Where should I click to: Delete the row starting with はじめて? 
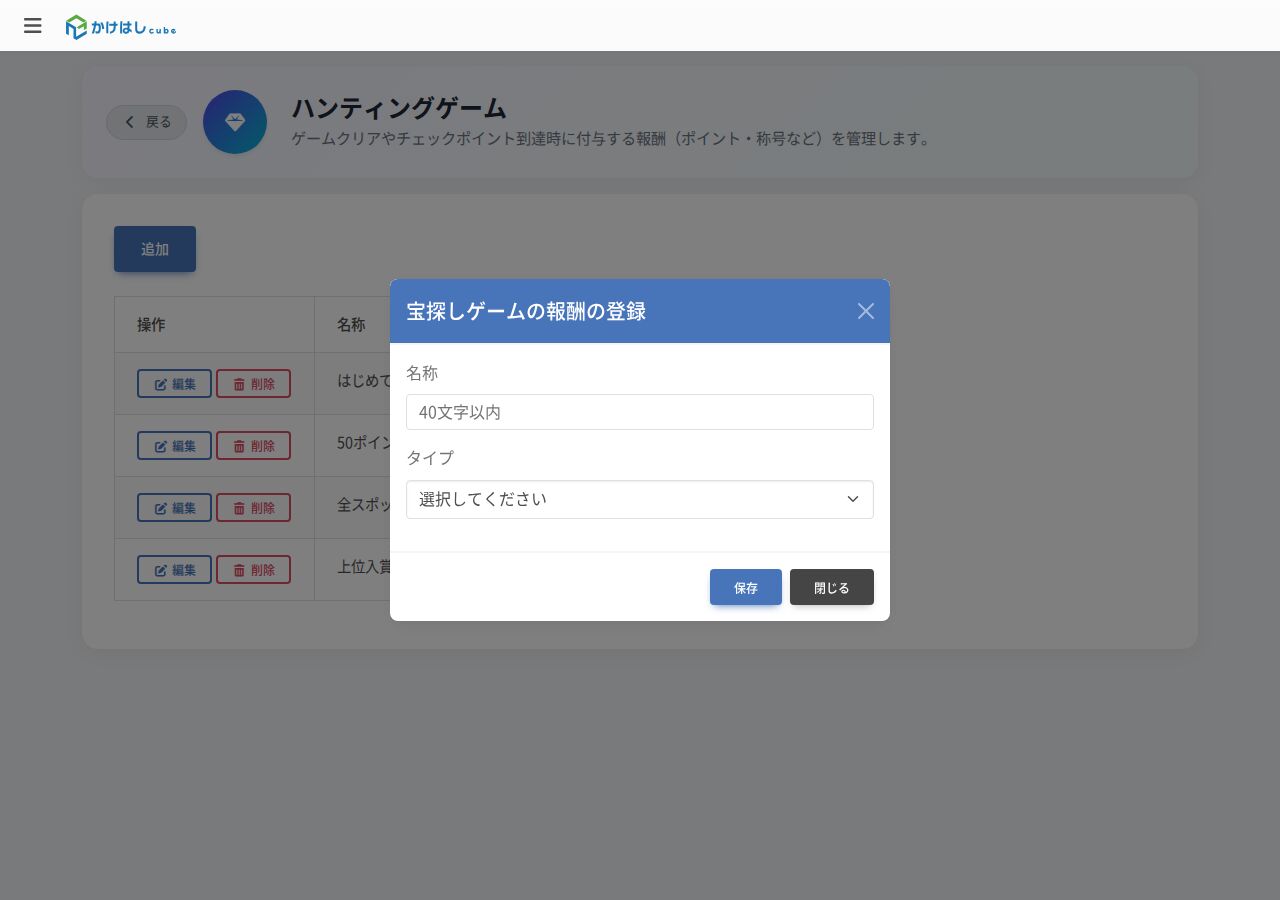[254, 384]
